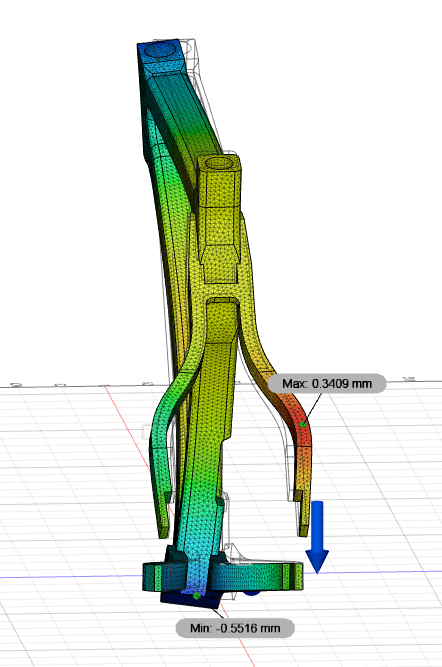Select the green max probe point marker

pyautogui.click(x=303, y=424)
